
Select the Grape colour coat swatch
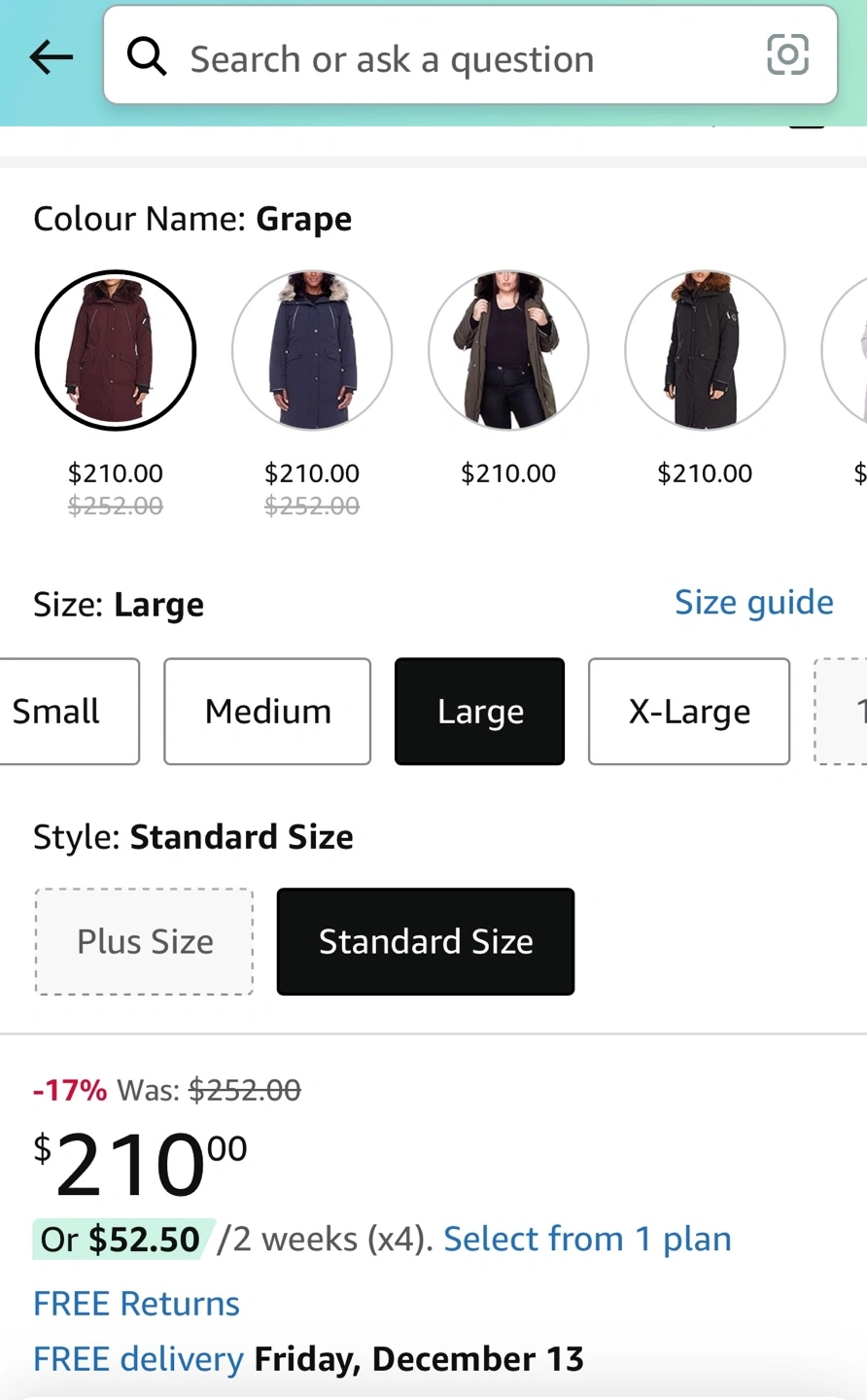point(116,350)
